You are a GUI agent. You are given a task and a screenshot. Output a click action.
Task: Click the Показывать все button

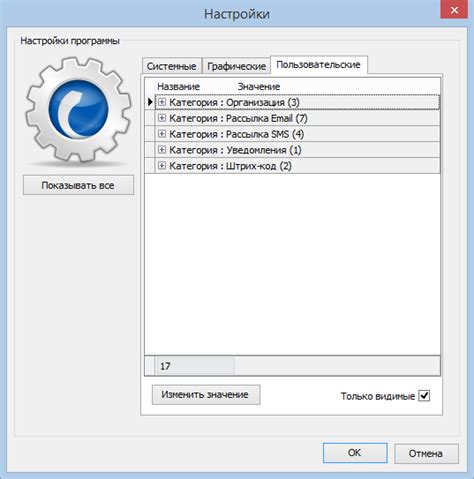(x=78, y=185)
